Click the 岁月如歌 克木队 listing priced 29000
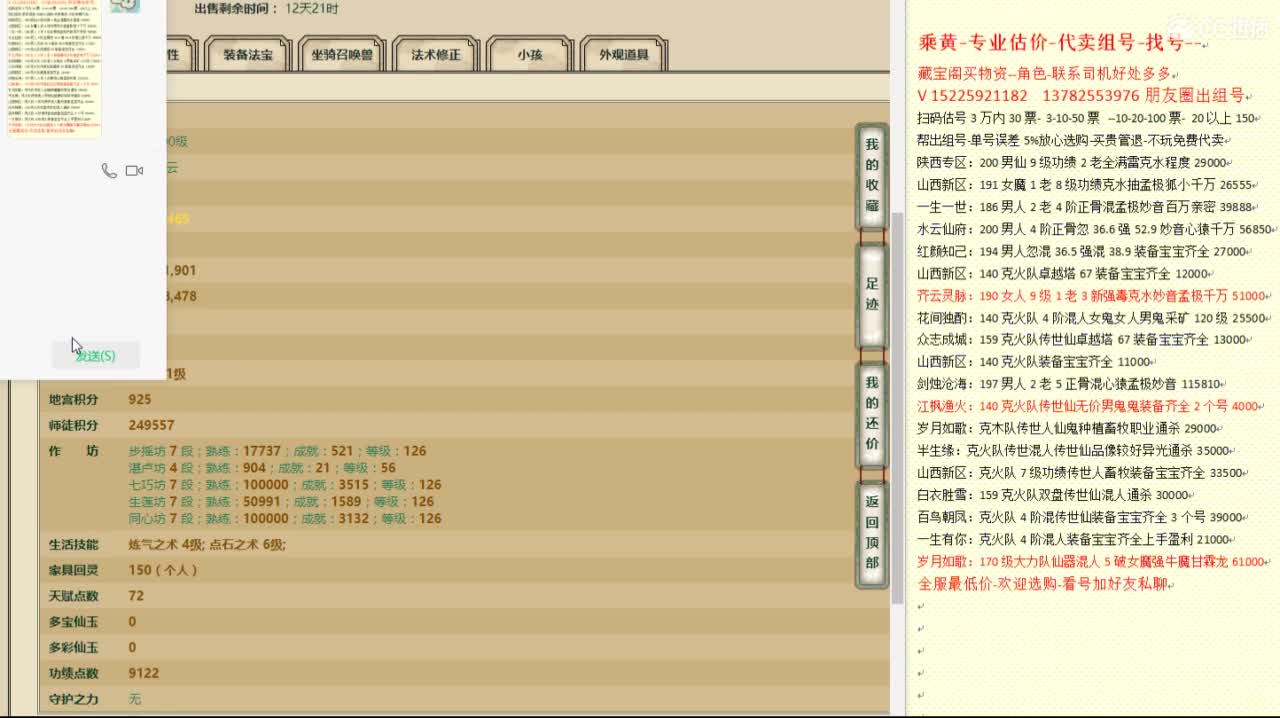The image size is (1280, 718). (x=1067, y=428)
